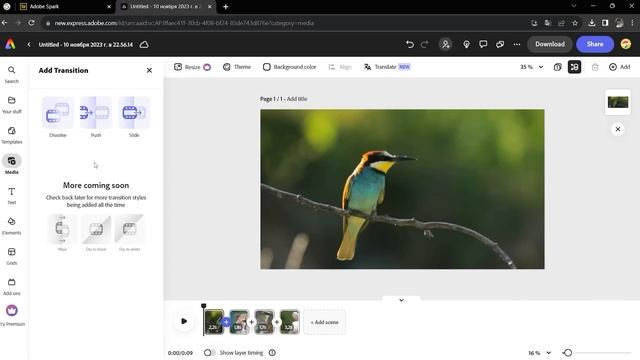The height and width of the screenshot is (360, 640).
Task: Open Background color option
Action: point(289,67)
